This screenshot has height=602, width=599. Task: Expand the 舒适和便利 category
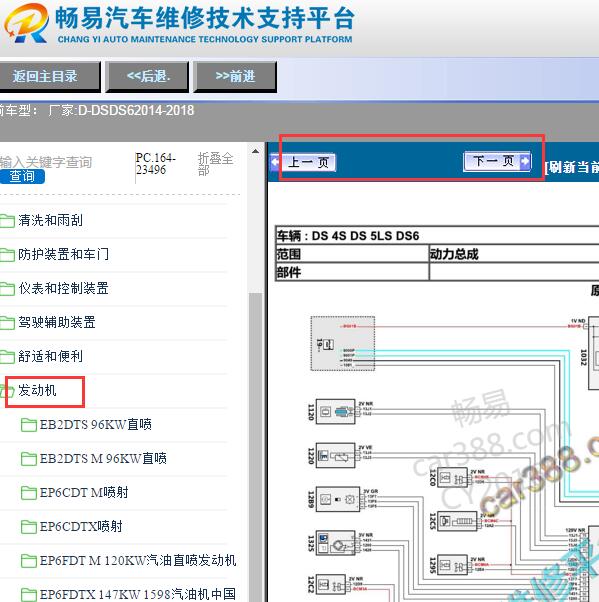50,356
